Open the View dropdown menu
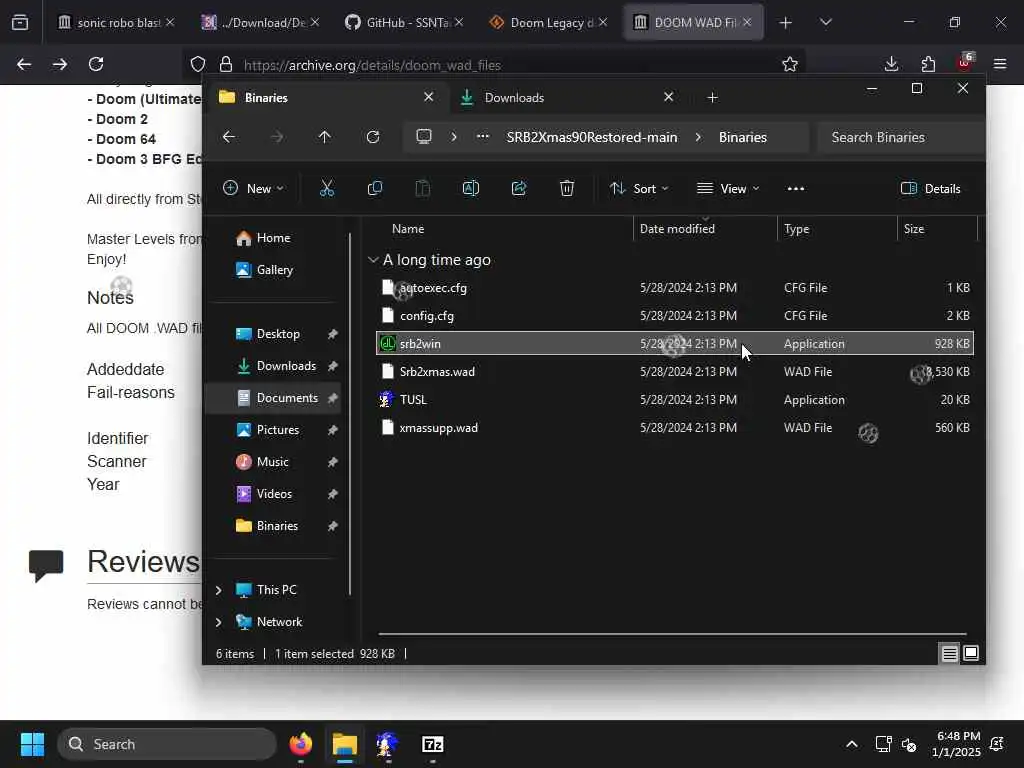 coord(728,189)
